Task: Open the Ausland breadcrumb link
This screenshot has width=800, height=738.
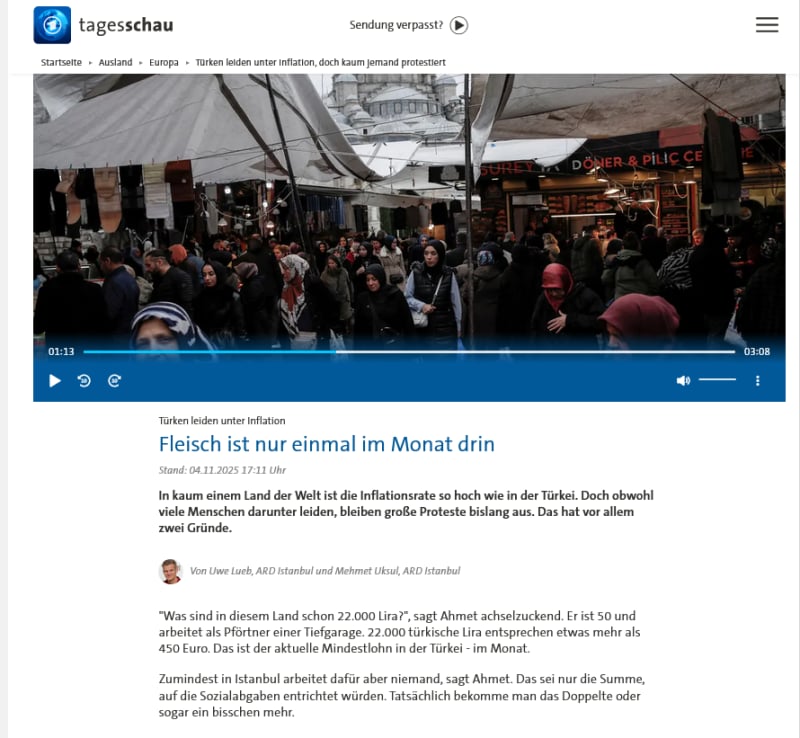Action: click(x=115, y=62)
